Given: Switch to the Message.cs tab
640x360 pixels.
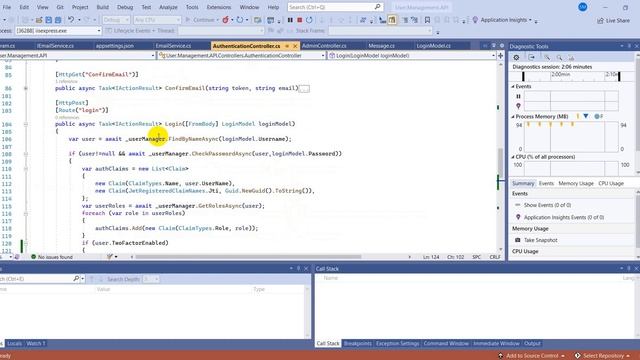Looking at the screenshot, I should [381, 46].
